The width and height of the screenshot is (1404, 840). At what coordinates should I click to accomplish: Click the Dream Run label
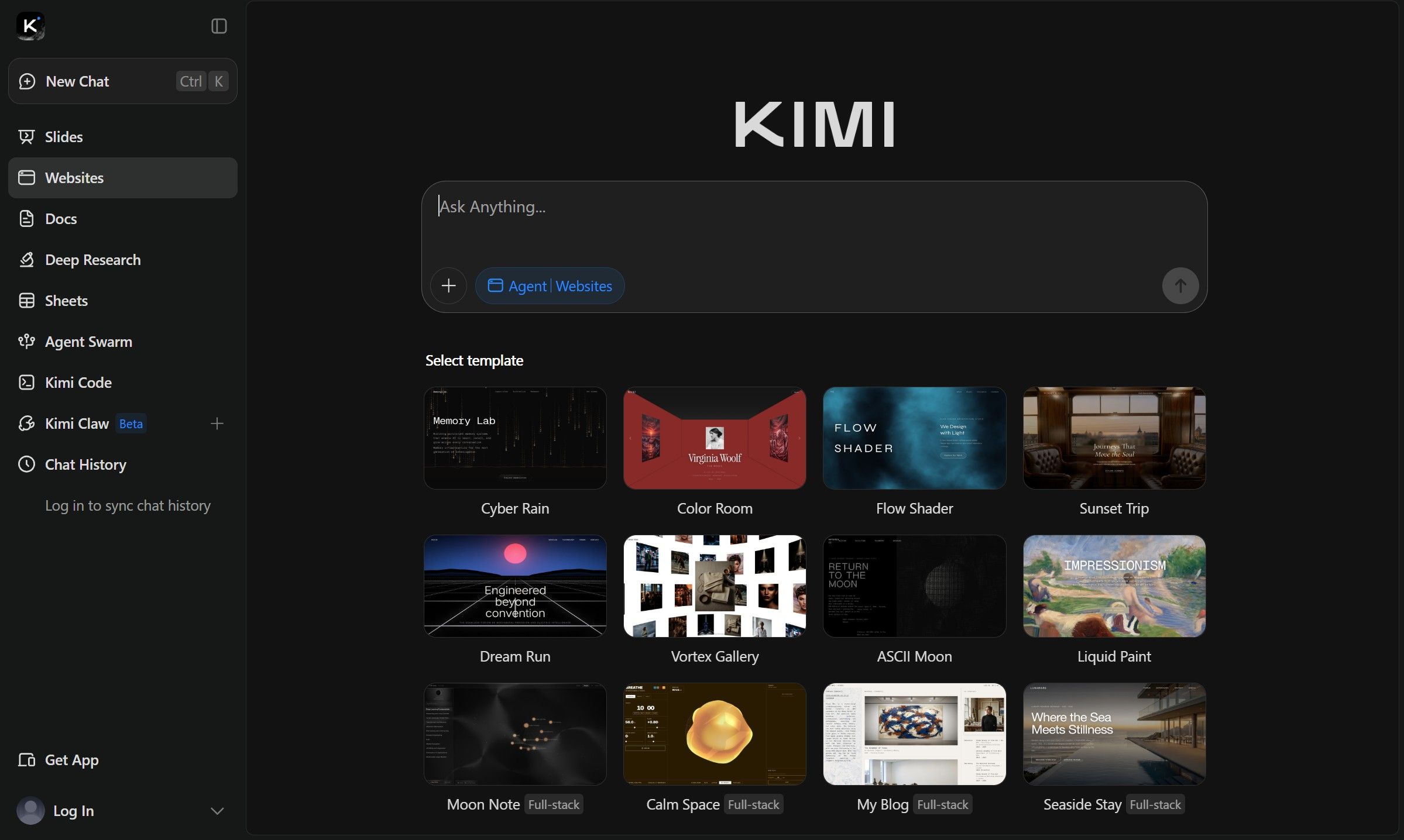click(x=515, y=656)
